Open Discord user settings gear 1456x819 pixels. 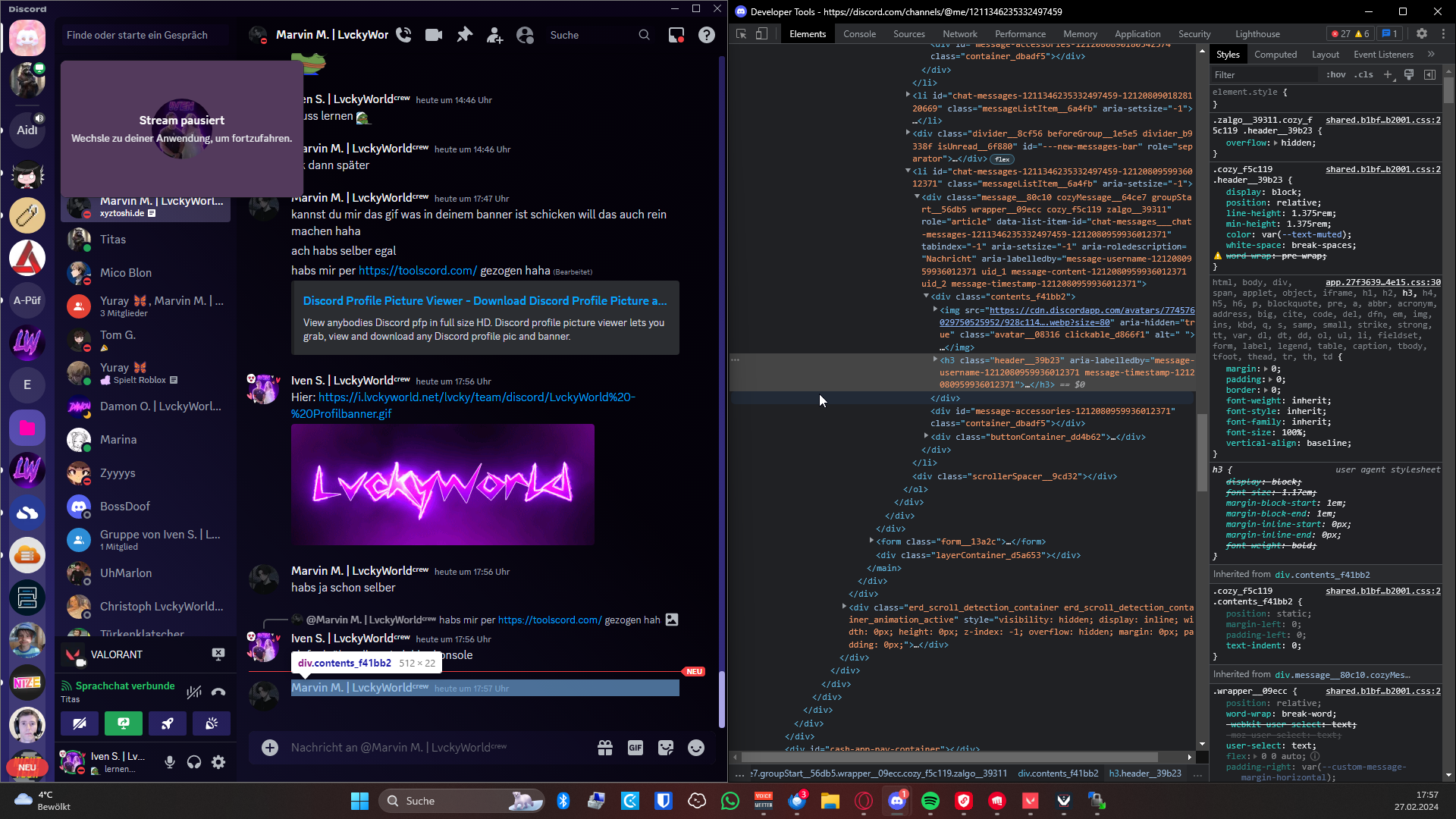pyautogui.click(x=218, y=762)
